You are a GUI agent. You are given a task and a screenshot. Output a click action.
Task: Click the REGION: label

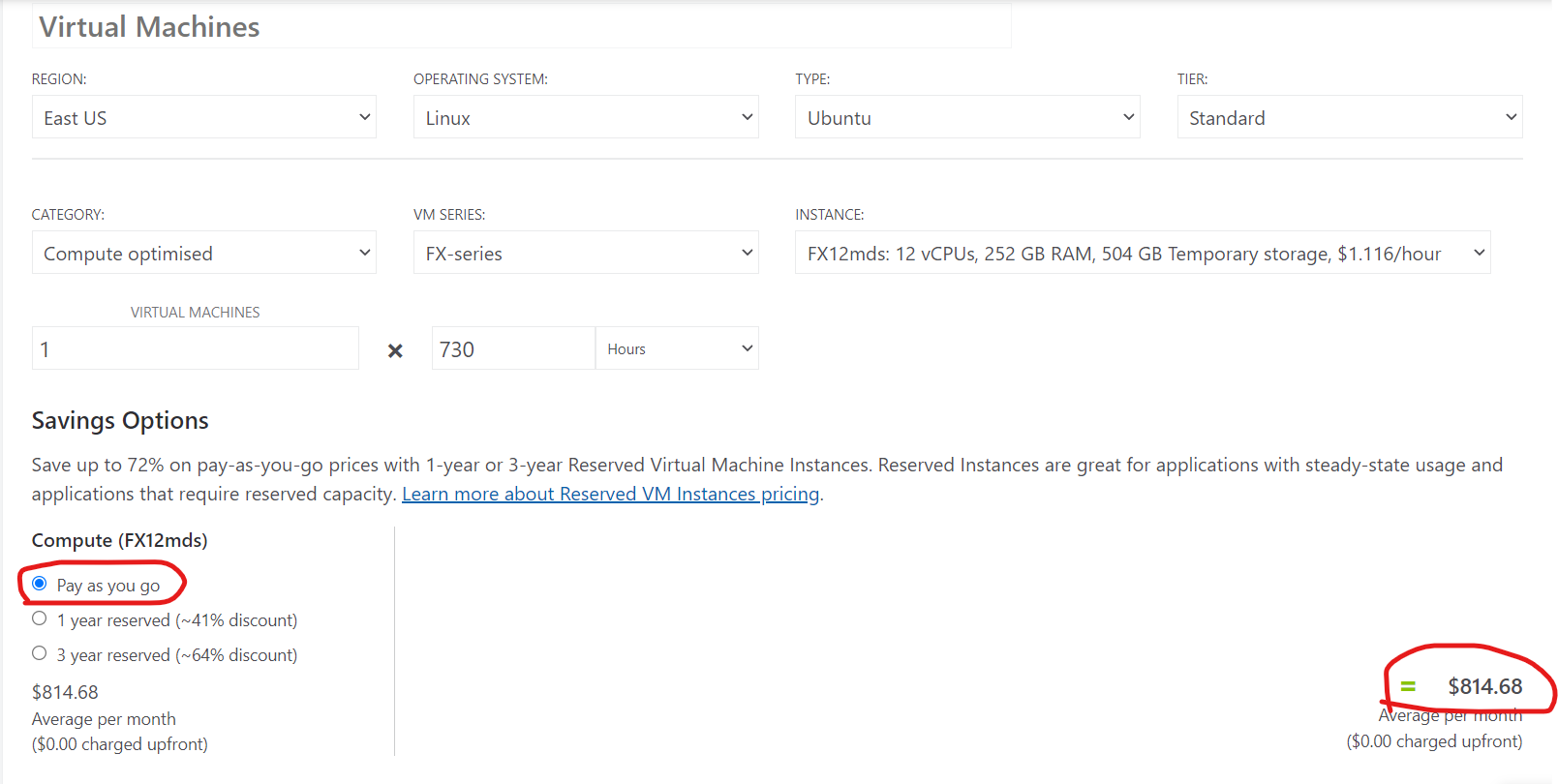[59, 79]
